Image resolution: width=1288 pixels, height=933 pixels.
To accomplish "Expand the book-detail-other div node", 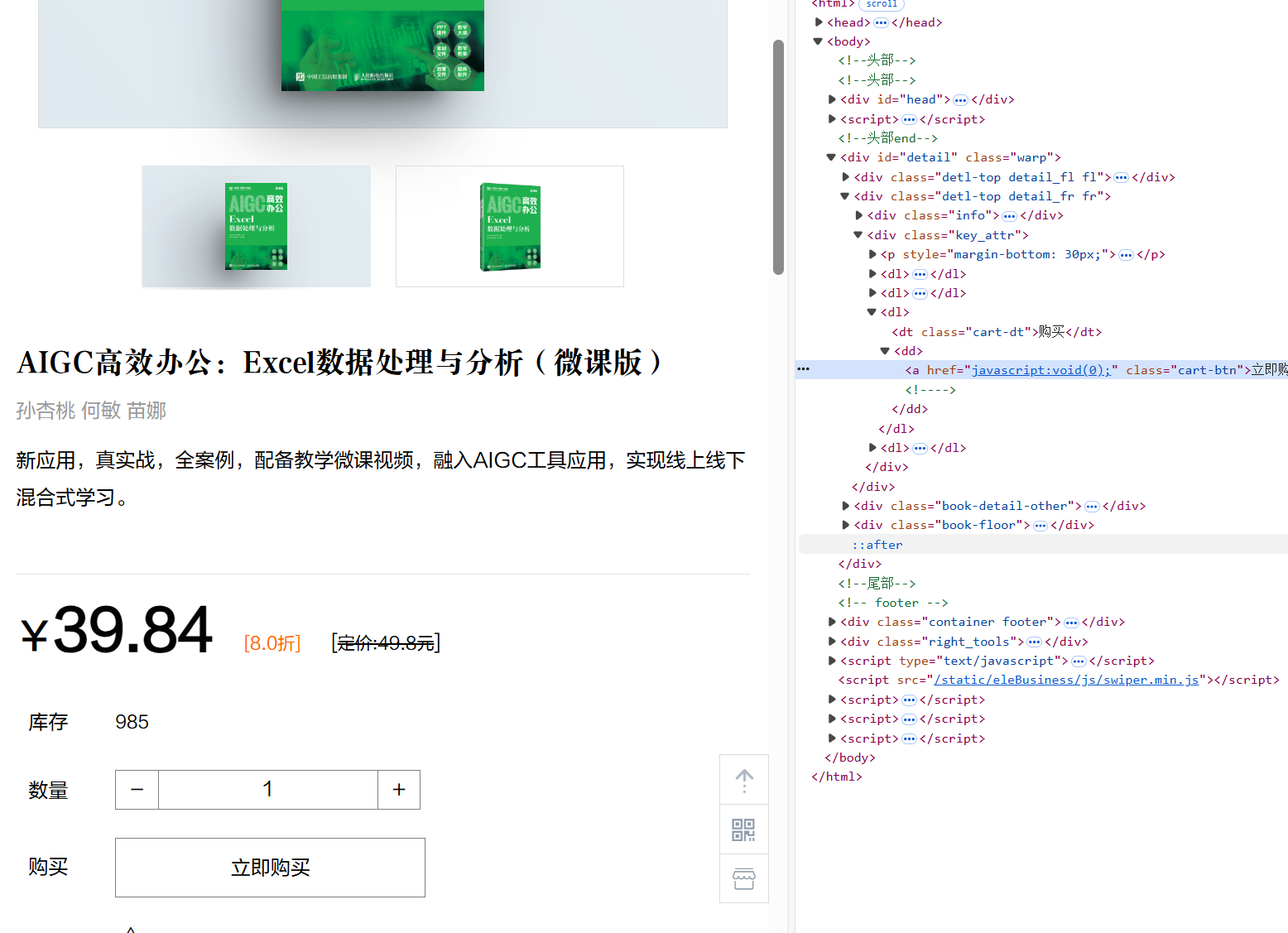I will coord(845,506).
